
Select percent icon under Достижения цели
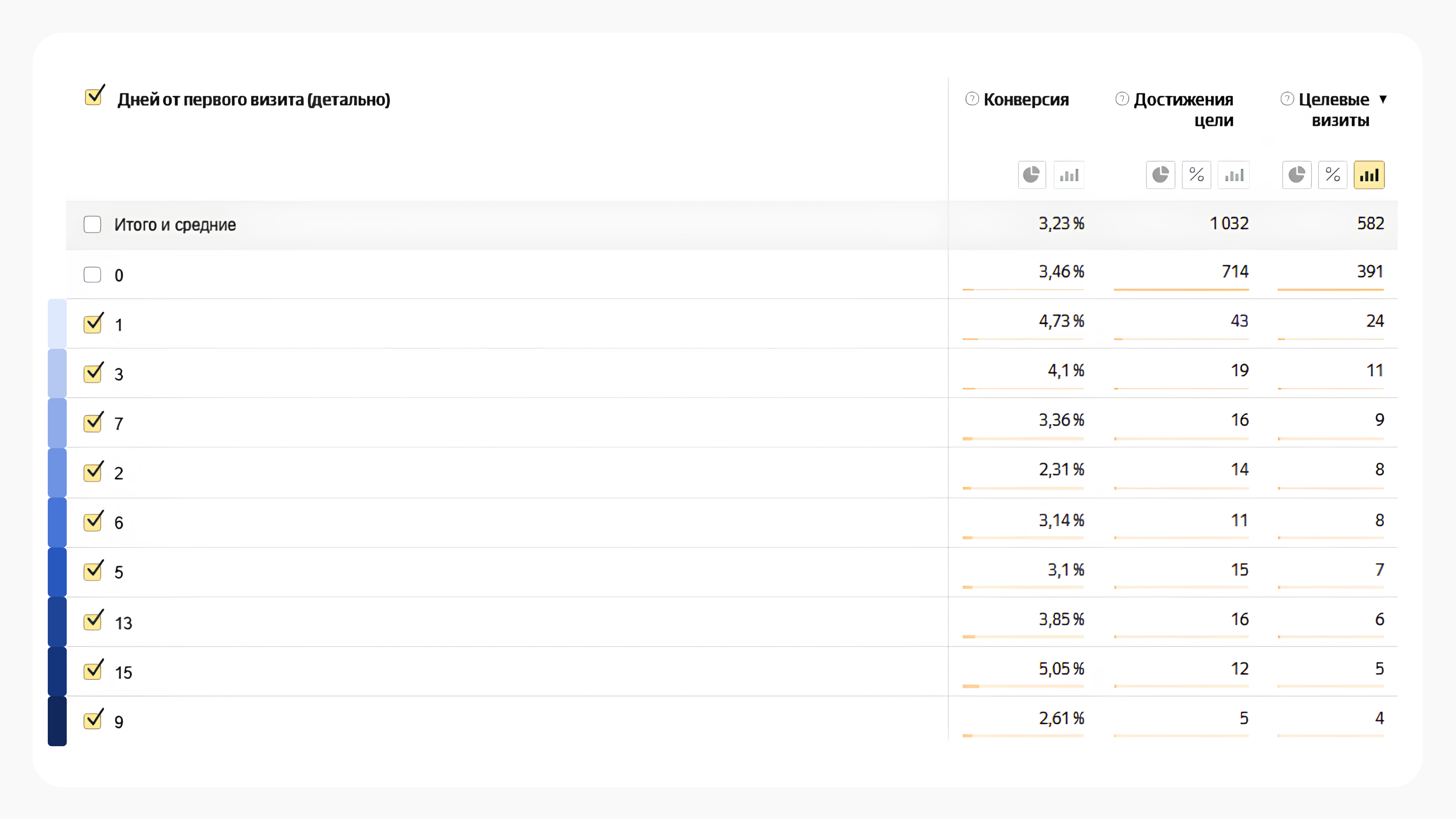(1197, 175)
